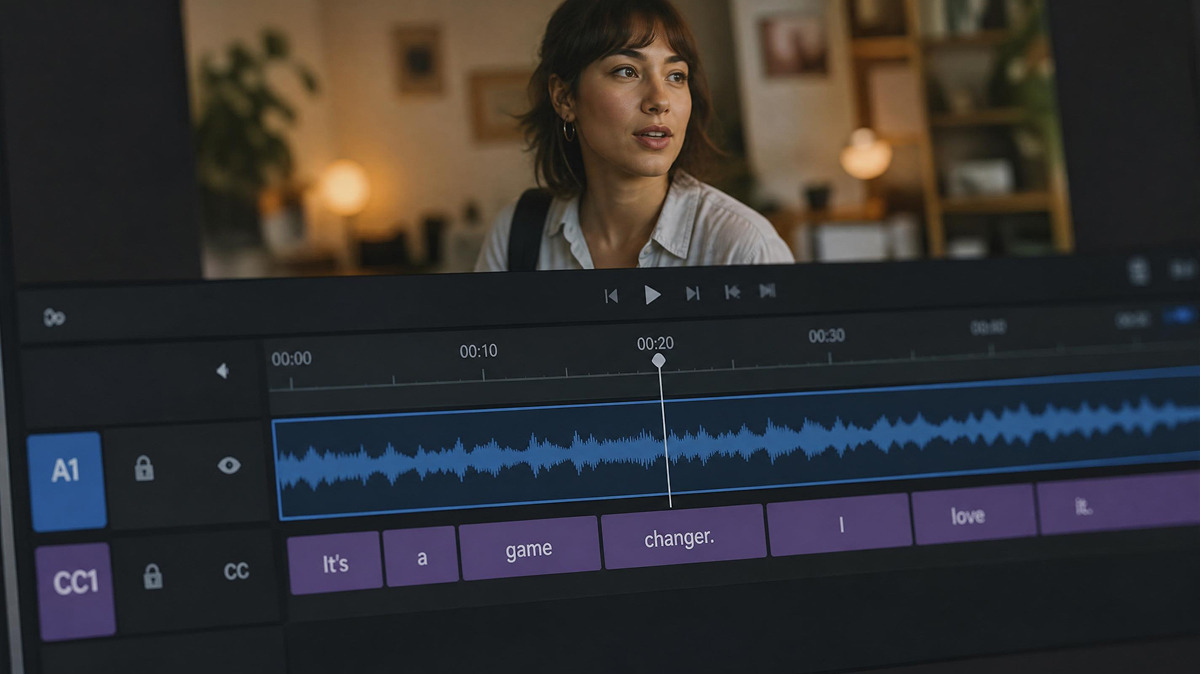Click the 00:30 mark on the ruler
The image size is (1200, 674).
pos(826,335)
